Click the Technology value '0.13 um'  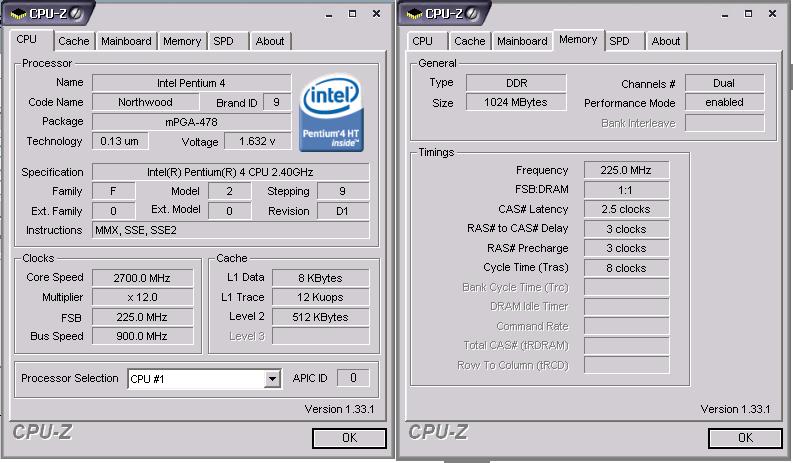[x=120, y=141]
